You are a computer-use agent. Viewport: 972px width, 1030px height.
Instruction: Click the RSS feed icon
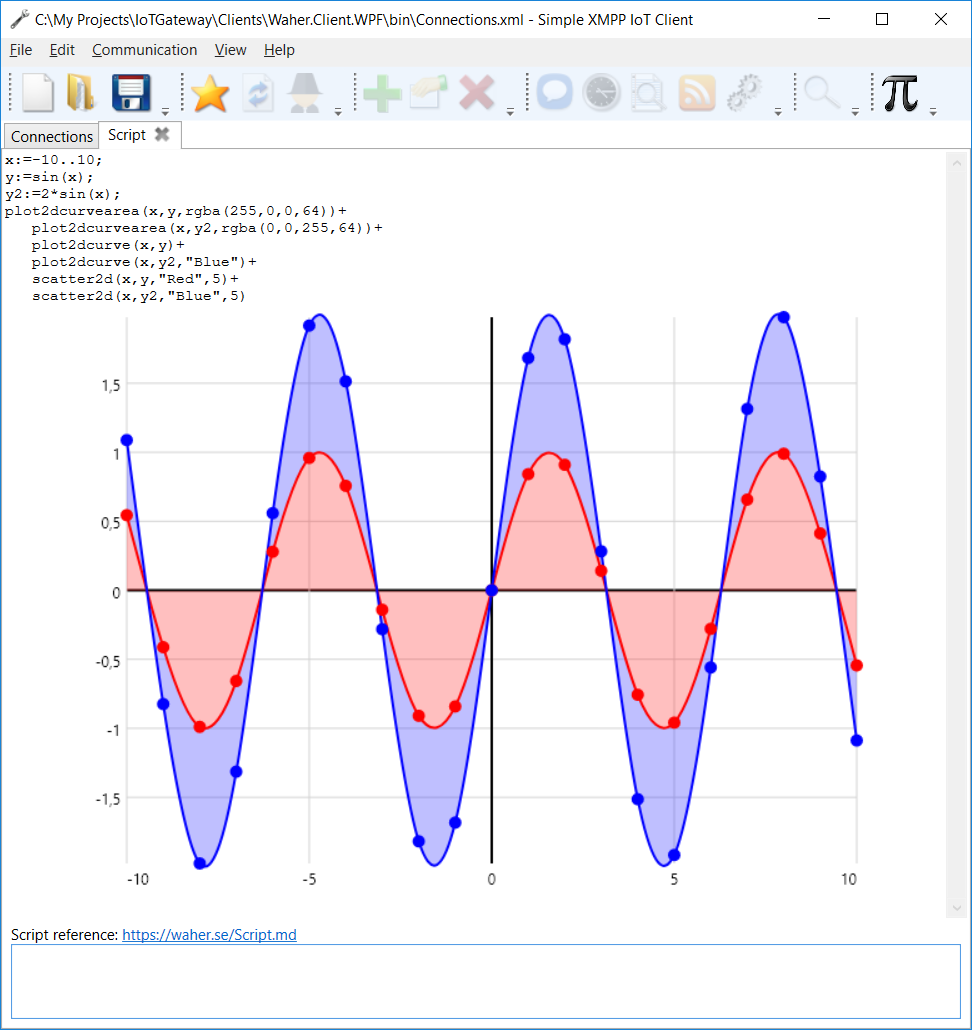click(x=697, y=93)
